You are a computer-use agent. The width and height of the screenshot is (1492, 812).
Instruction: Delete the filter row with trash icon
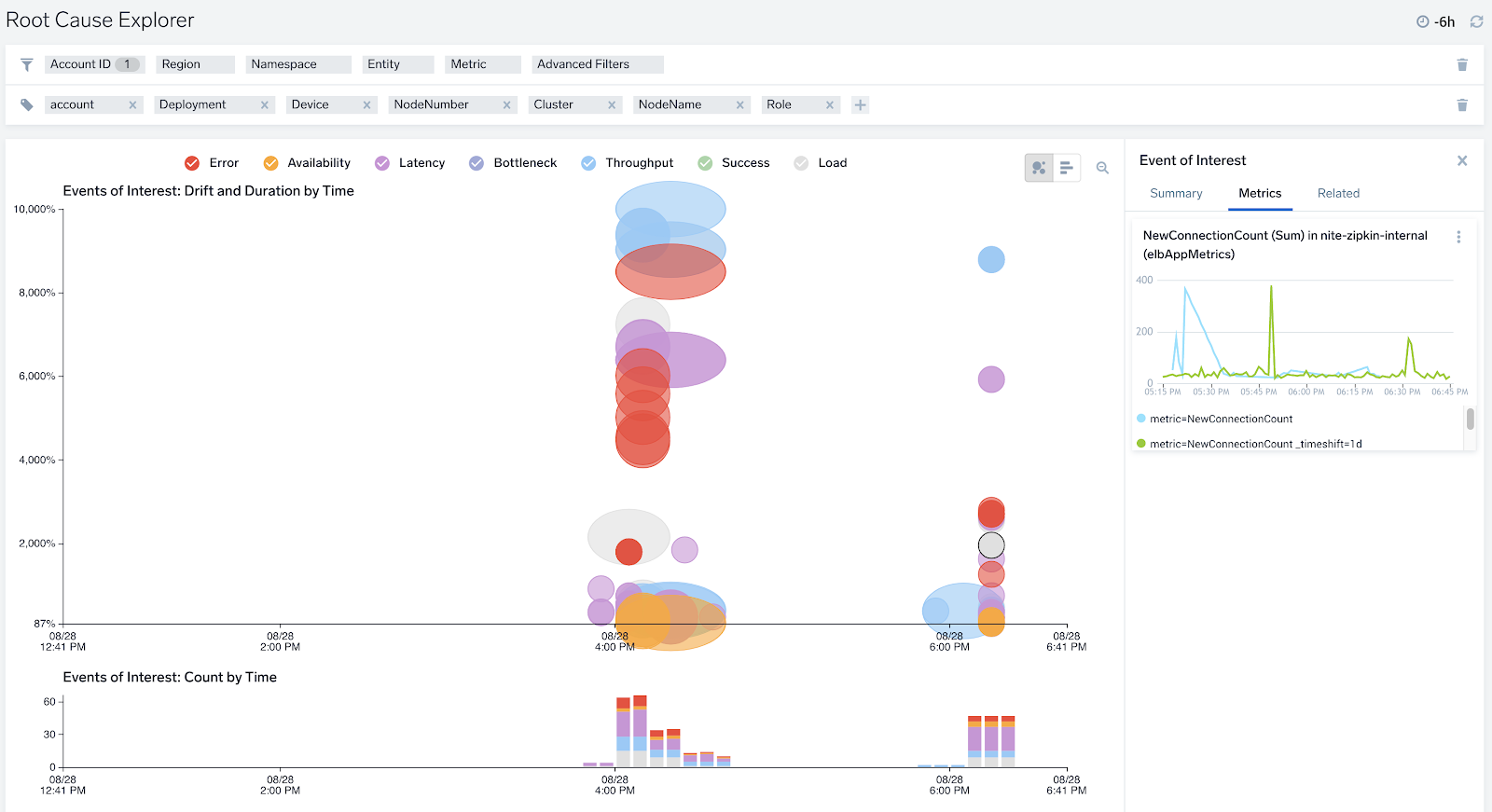tap(1461, 64)
